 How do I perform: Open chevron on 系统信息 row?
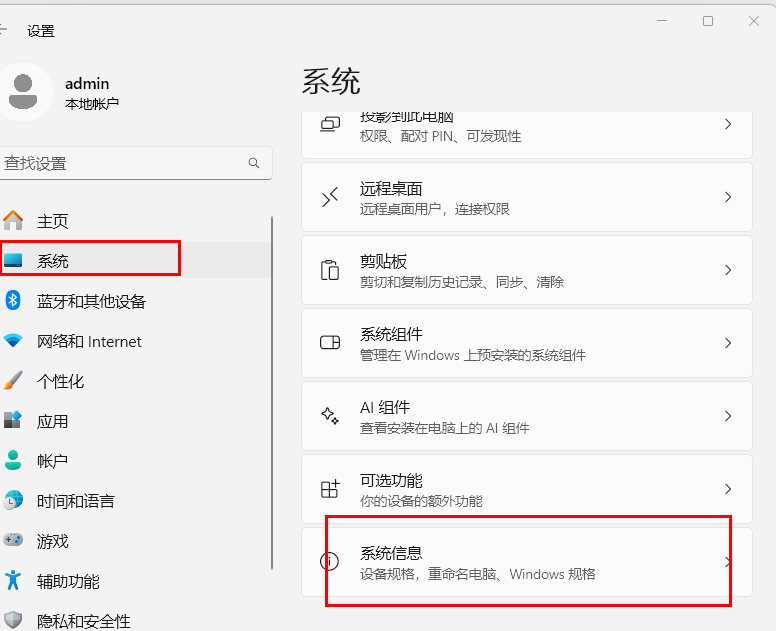(x=728, y=561)
